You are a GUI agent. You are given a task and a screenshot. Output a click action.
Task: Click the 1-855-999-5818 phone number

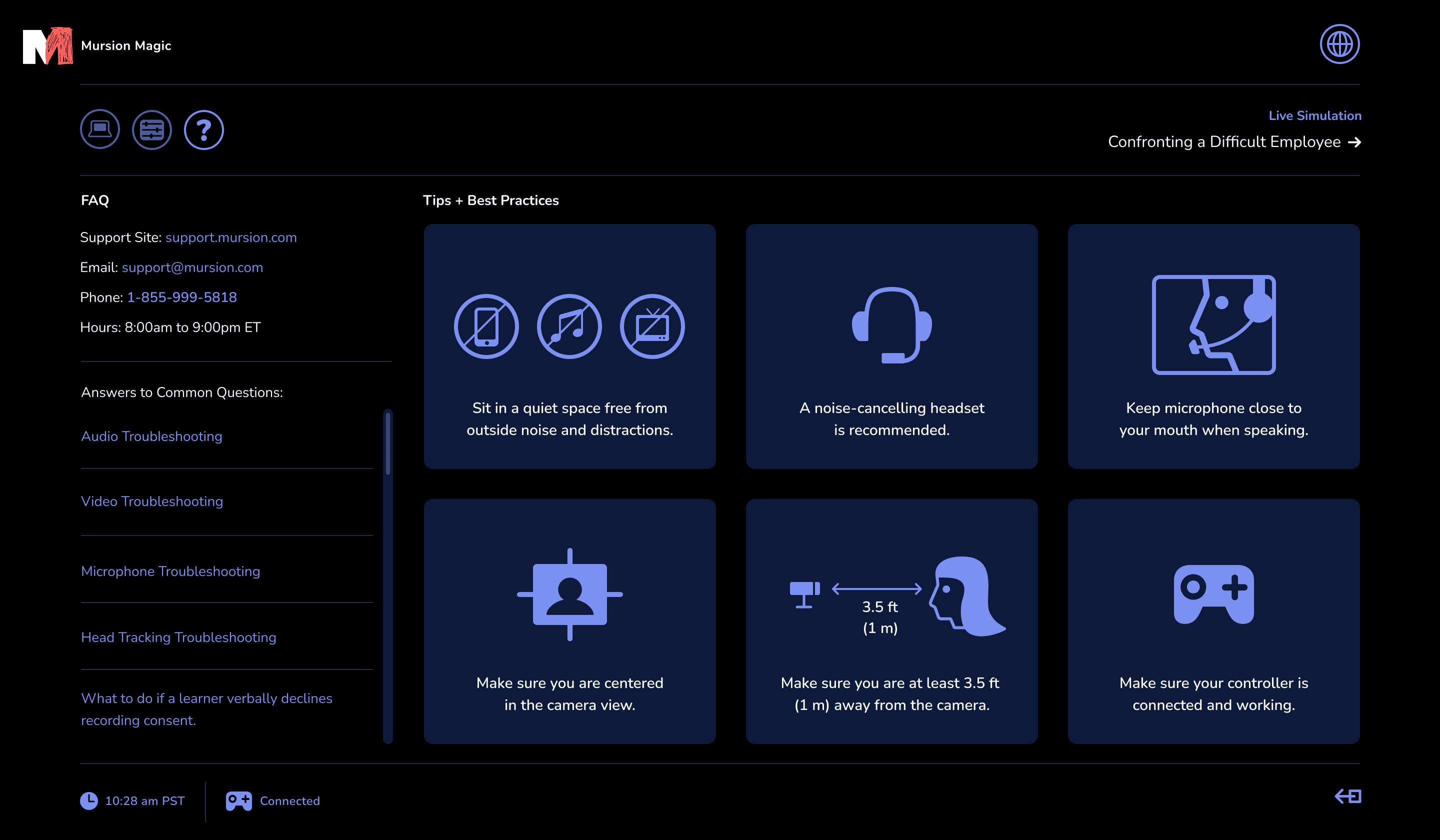coord(181,297)
